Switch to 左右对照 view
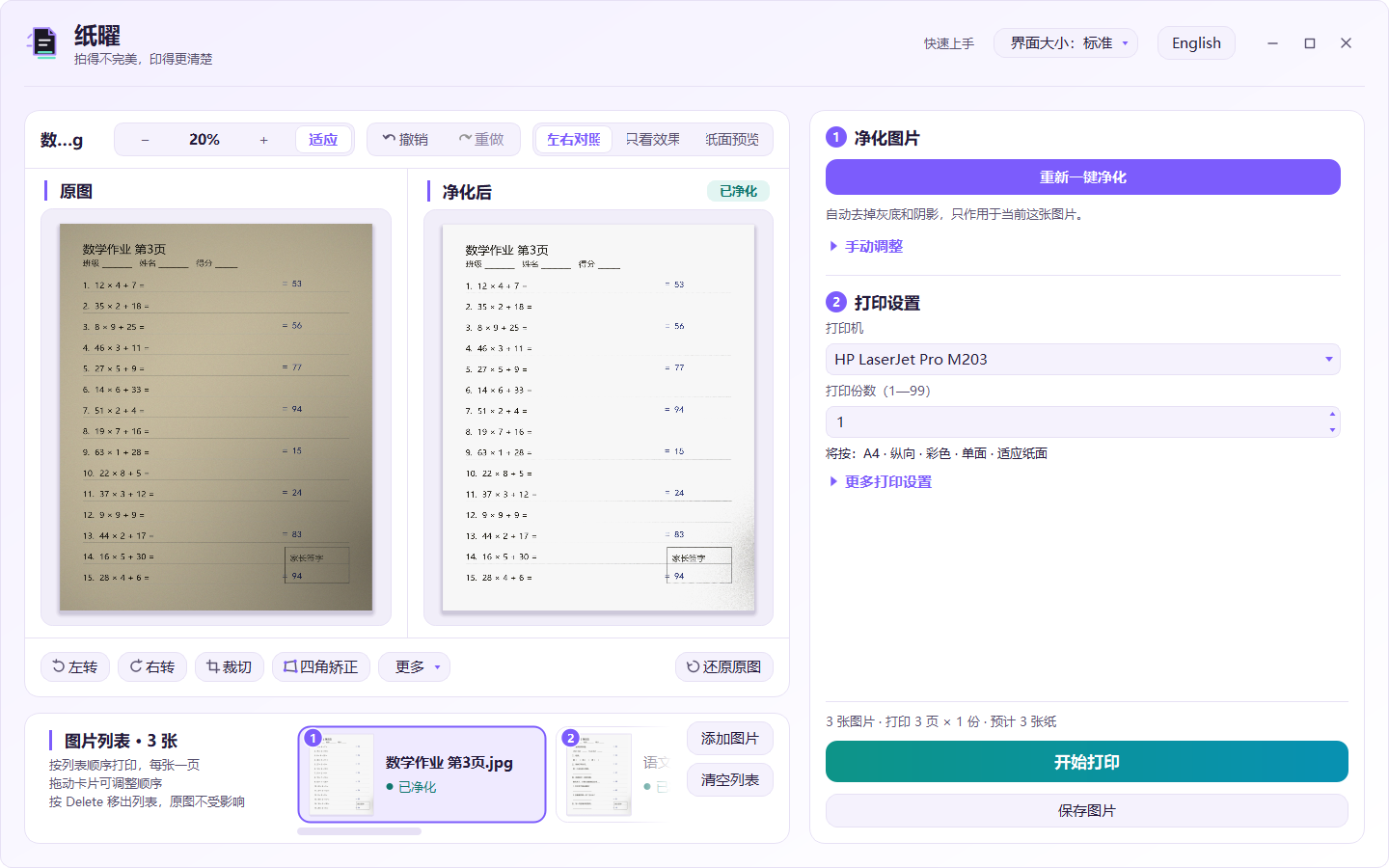1389x868 pixels. point(574,140)
